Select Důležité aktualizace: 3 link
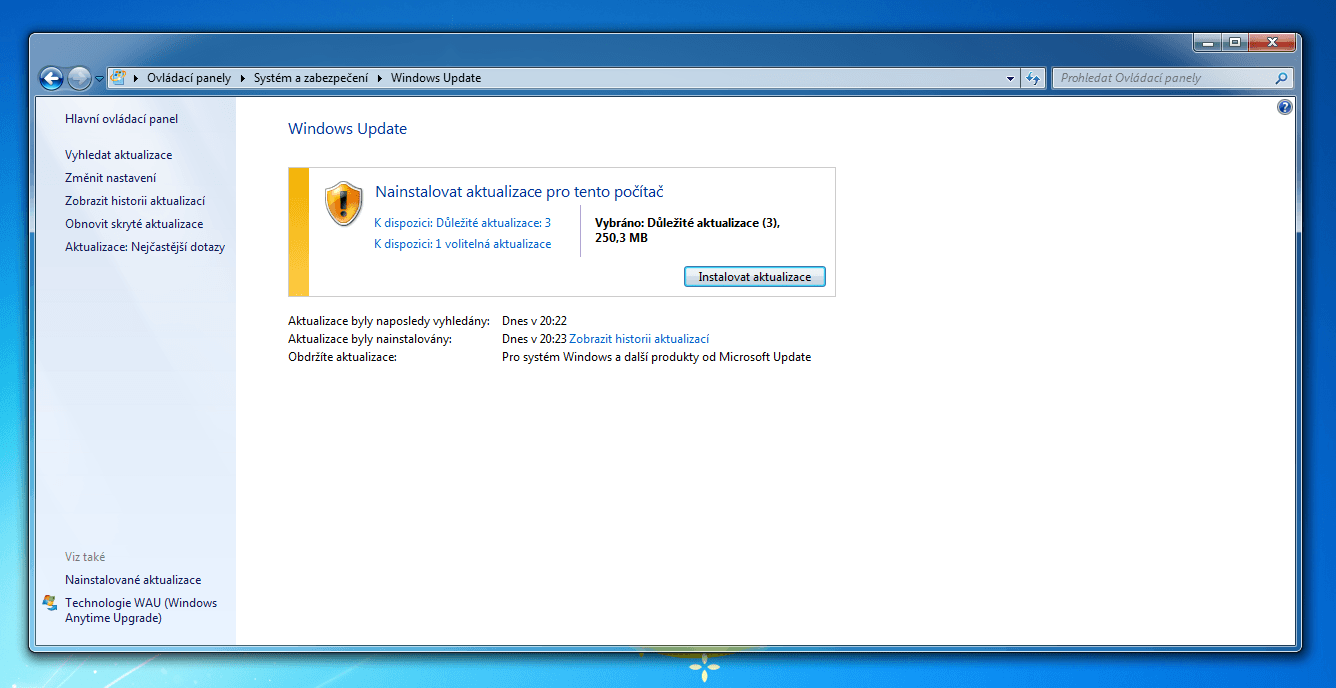The height and width of the screenshot is (688, 1336). 462,222
